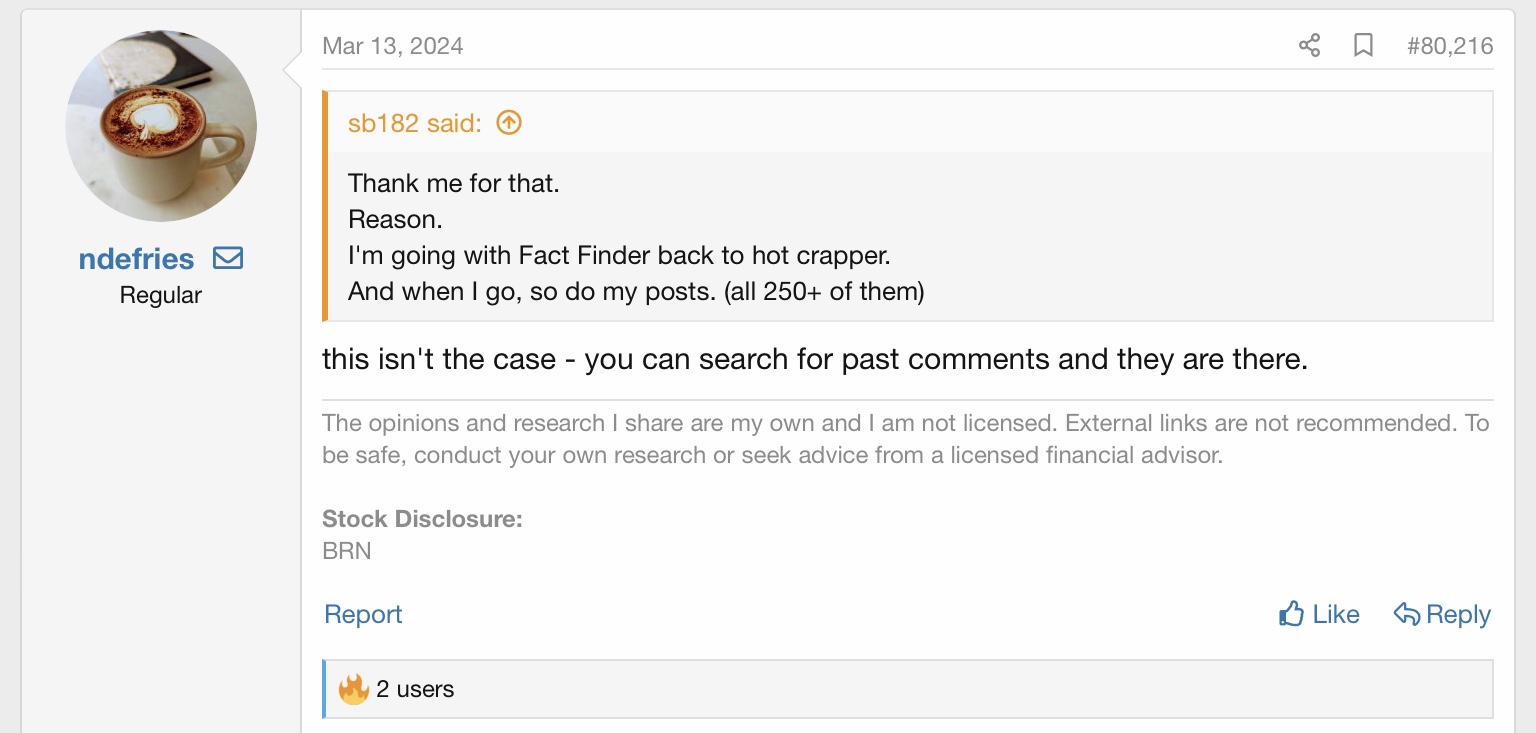Click the Mar 13, 2024 post date
Image resolution: width=1536 pixels, height=733 pixels.
(393, 46)
